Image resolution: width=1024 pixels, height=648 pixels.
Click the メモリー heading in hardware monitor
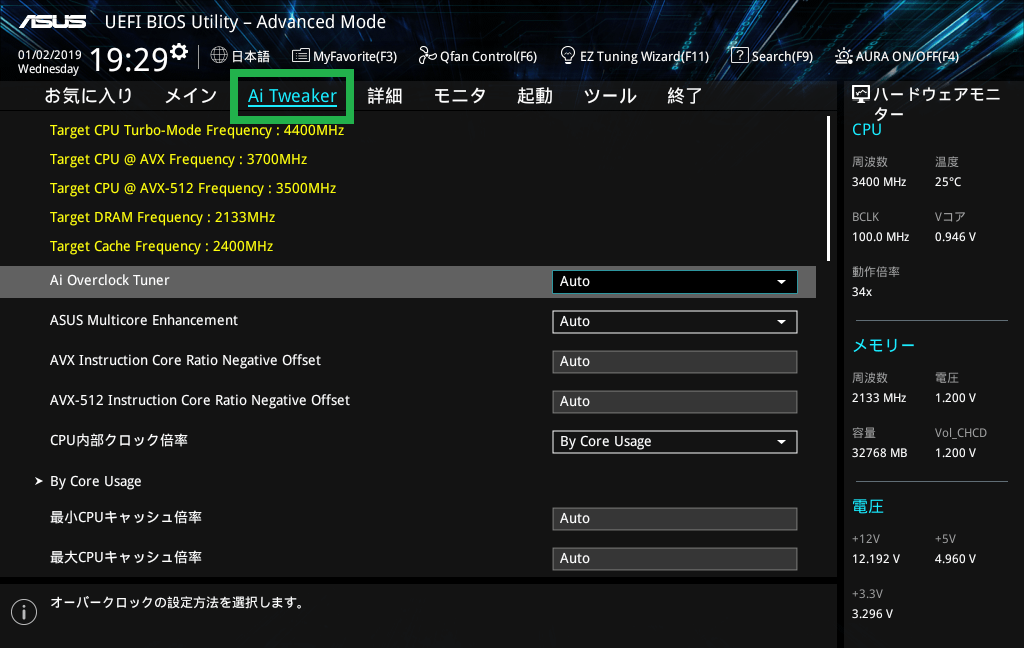click(883, 345)
